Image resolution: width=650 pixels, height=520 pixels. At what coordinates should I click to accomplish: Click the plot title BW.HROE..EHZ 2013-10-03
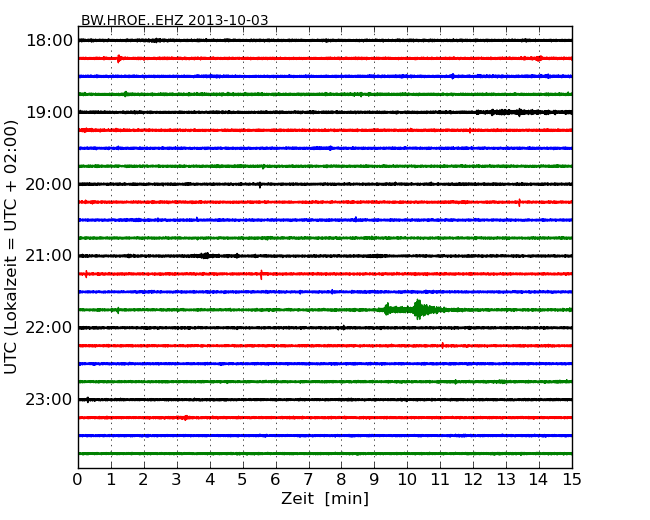[175, 20]
